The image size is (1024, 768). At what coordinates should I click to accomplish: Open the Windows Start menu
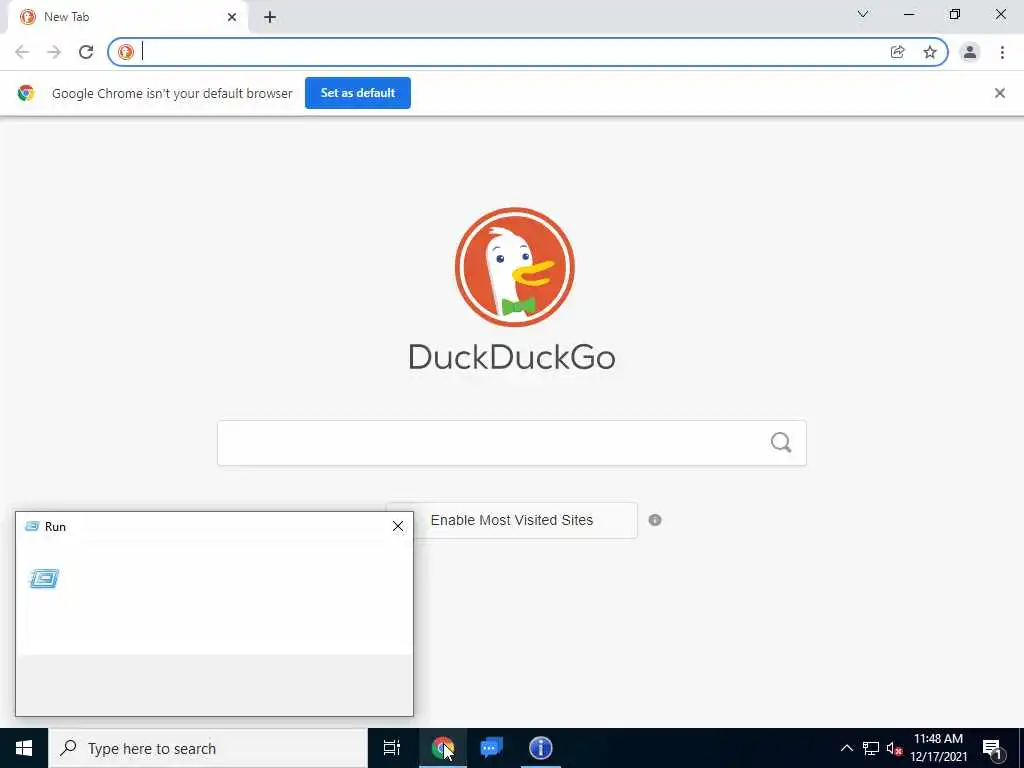pyautogui.click(x=24, y=748)
